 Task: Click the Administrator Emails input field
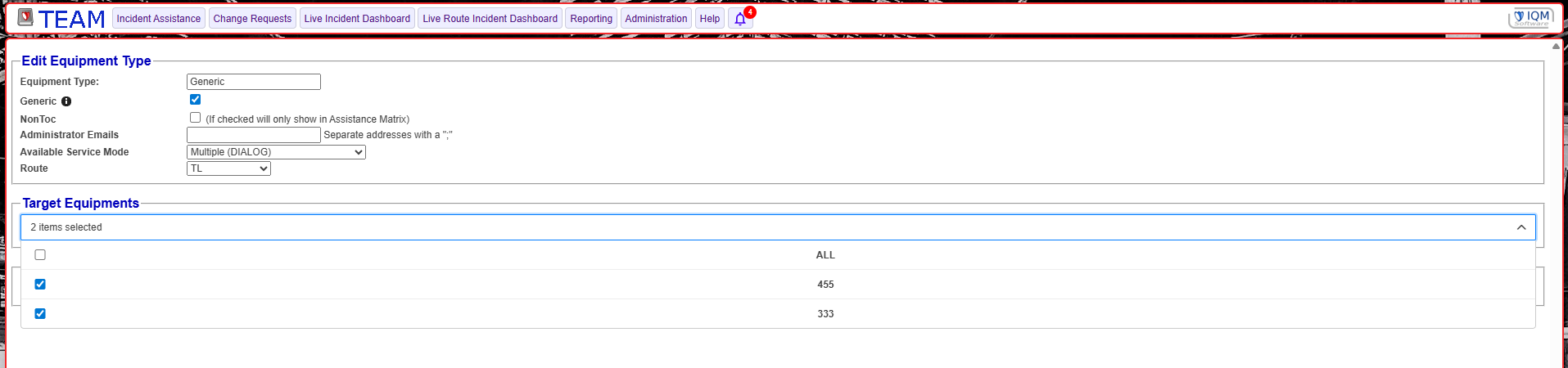(253, 135)
